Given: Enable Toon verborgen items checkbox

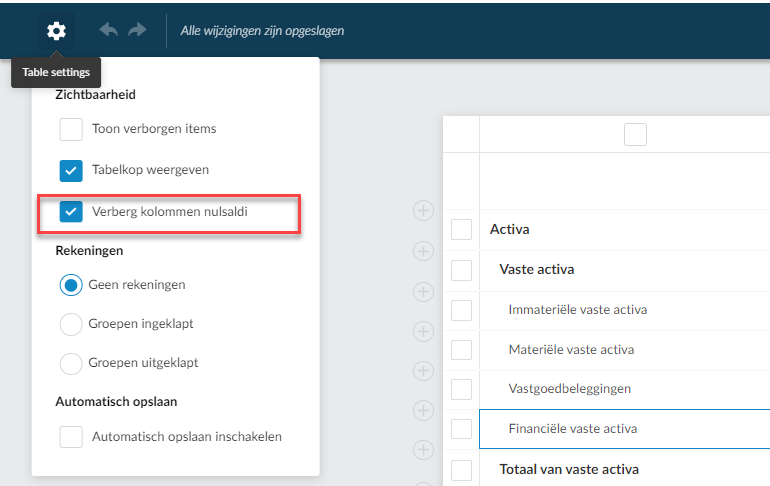Looking at the screenshot, I should 71,129.
